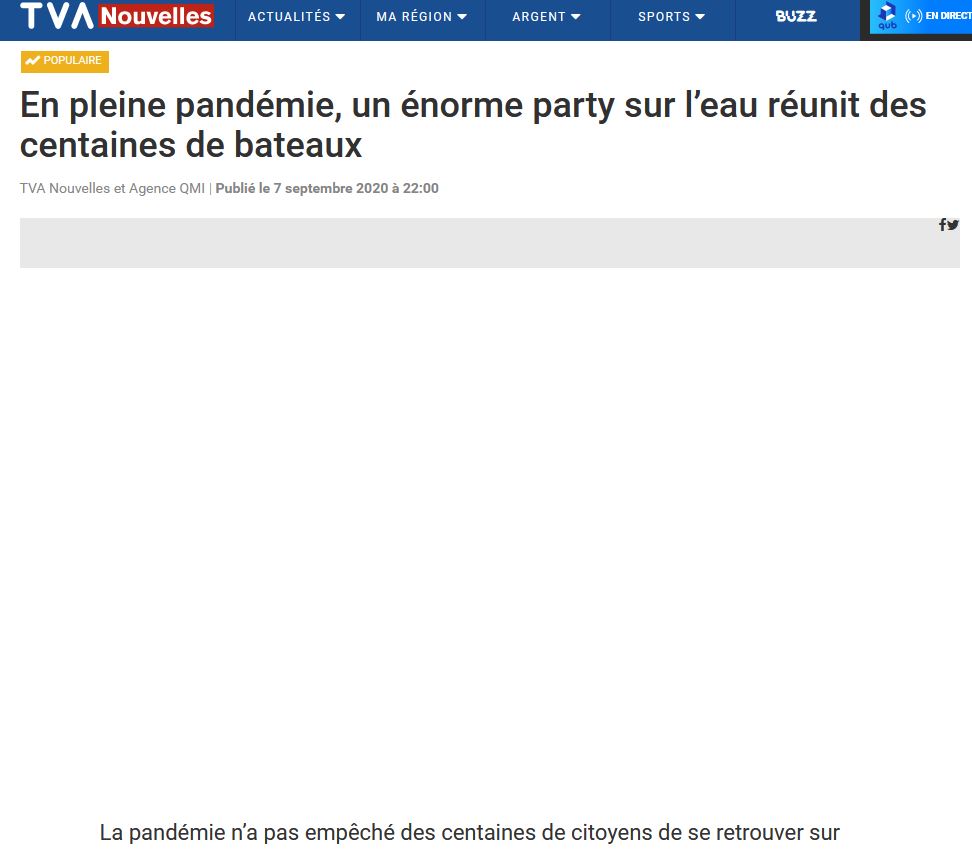Select the Actualités menu label
The image size is (972, 849).
coord(289,17)
